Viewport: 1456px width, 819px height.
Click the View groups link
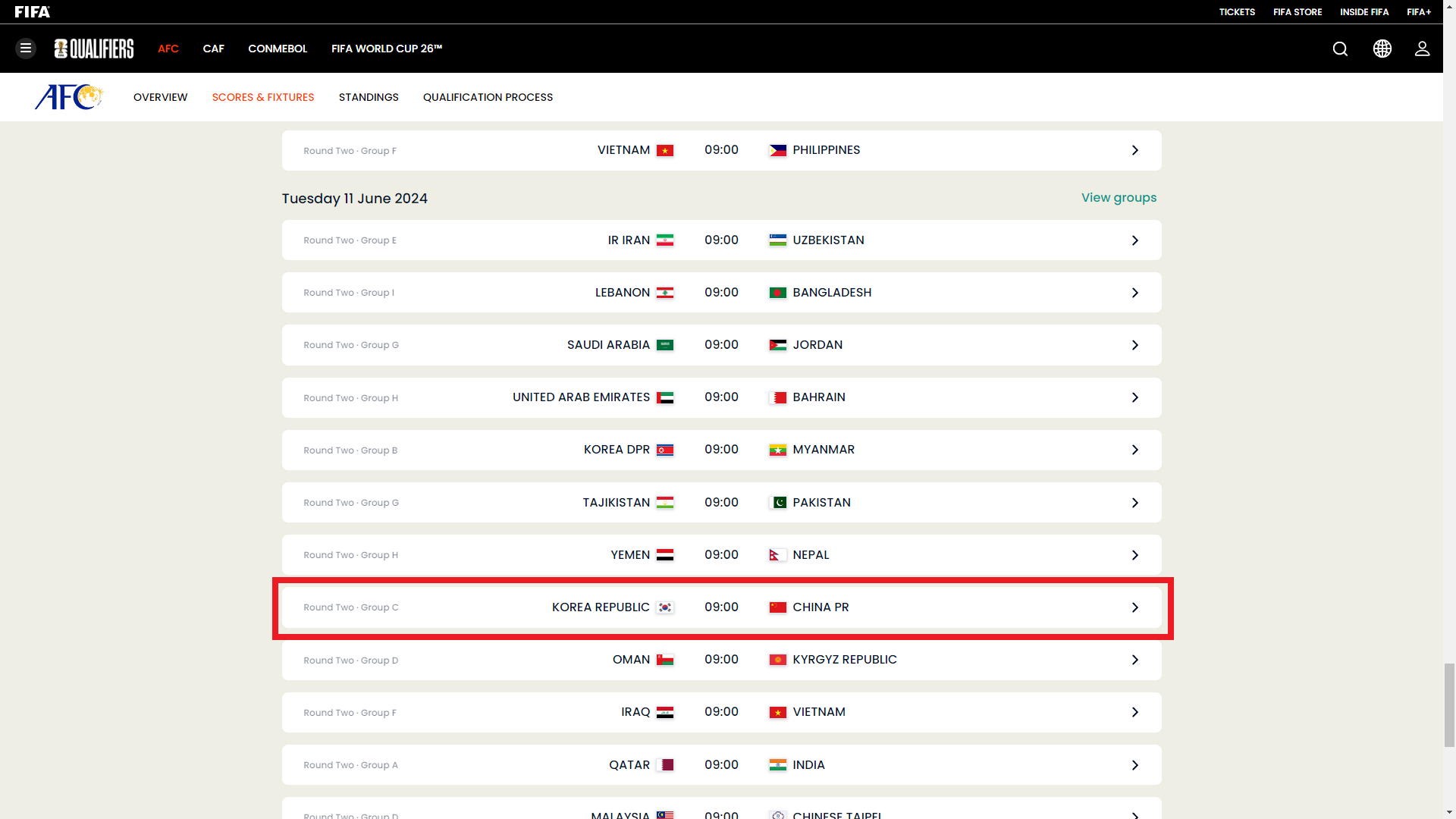(1119, 197)
